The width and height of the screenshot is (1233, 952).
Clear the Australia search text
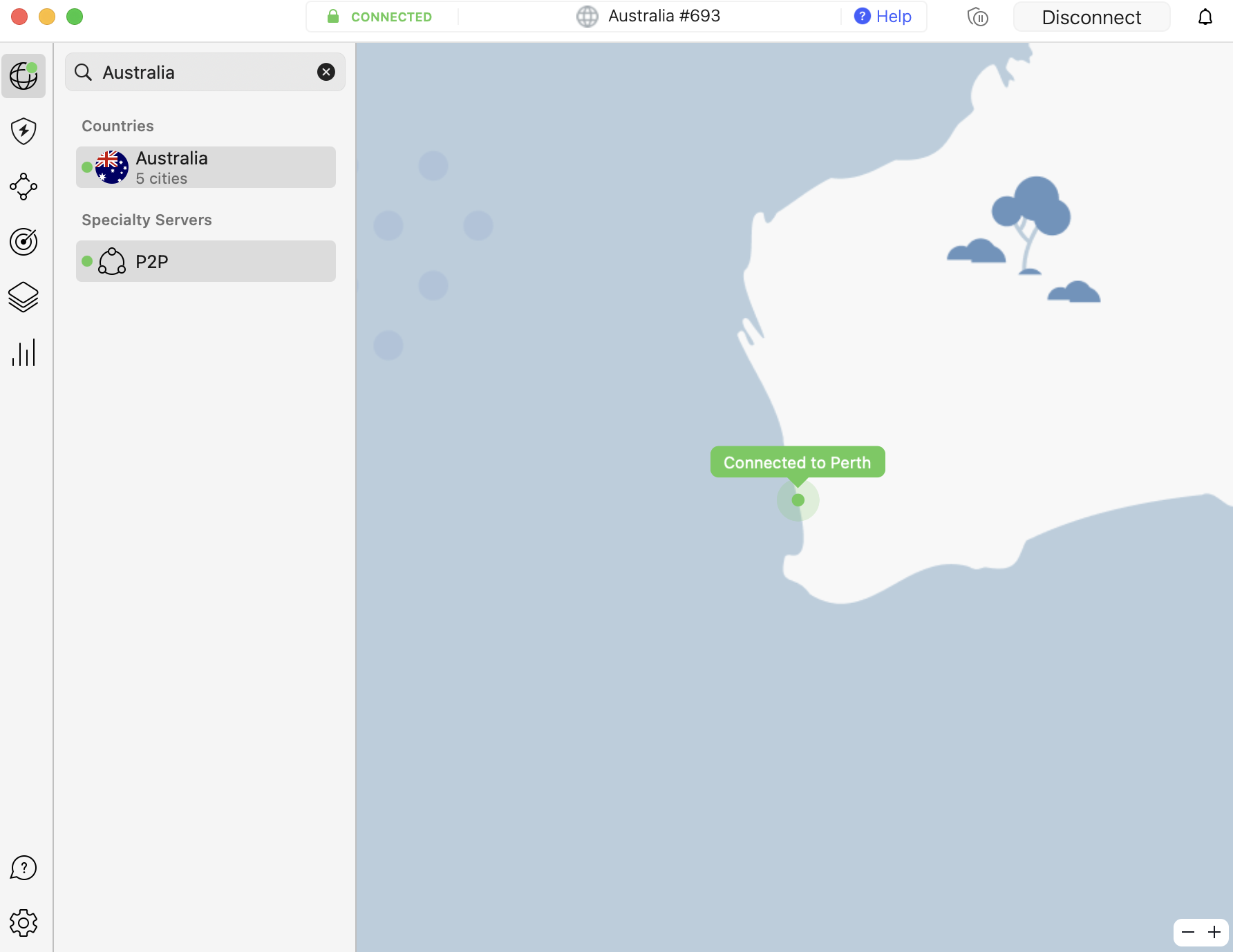tap(326, 72)
